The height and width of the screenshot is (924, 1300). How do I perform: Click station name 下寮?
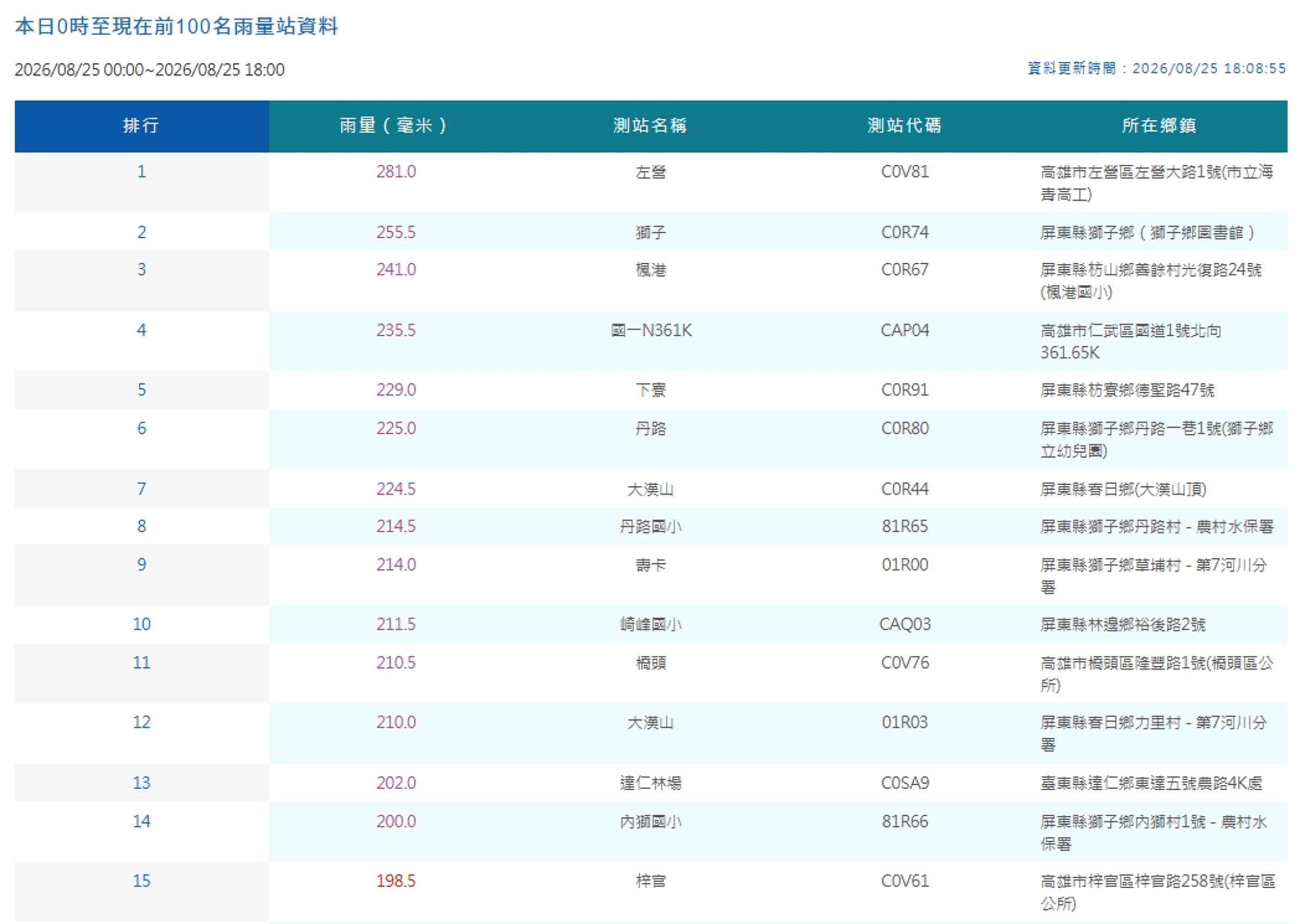tap(651, 391)
